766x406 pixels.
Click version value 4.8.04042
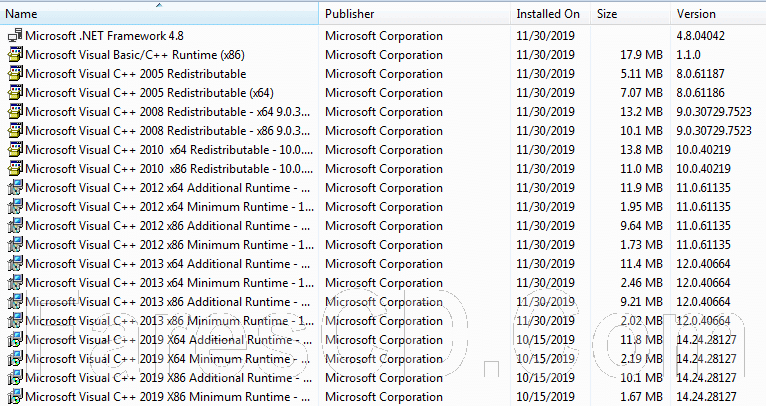(x=701, y=36)
